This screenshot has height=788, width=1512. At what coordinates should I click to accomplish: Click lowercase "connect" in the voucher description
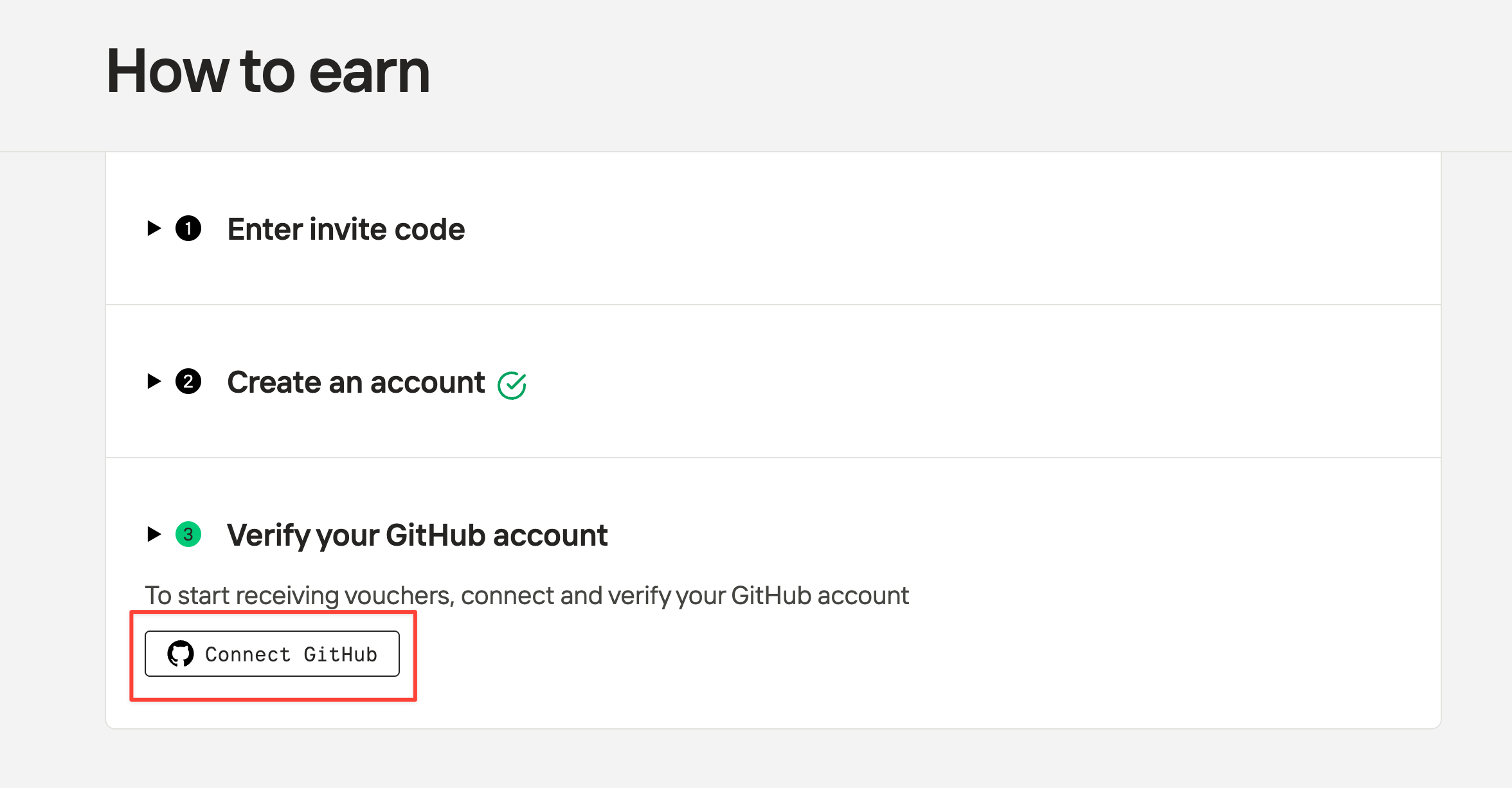click(507, 596)
